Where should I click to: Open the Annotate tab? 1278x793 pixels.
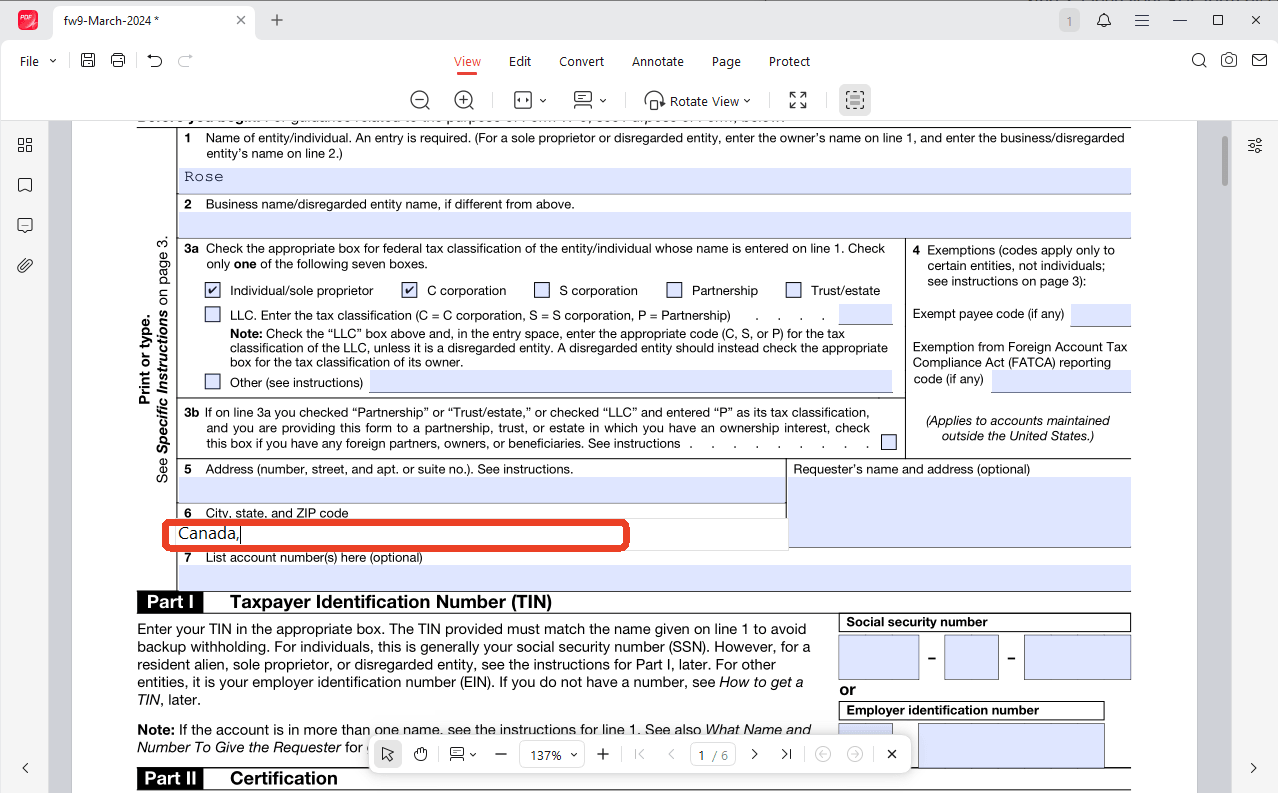click(x=658, y=61)
